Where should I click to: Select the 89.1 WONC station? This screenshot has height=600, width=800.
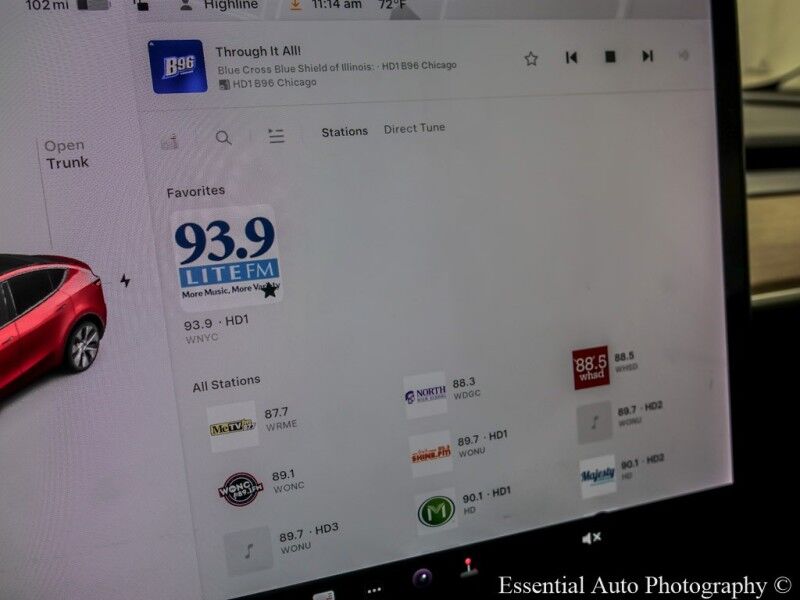240,490
